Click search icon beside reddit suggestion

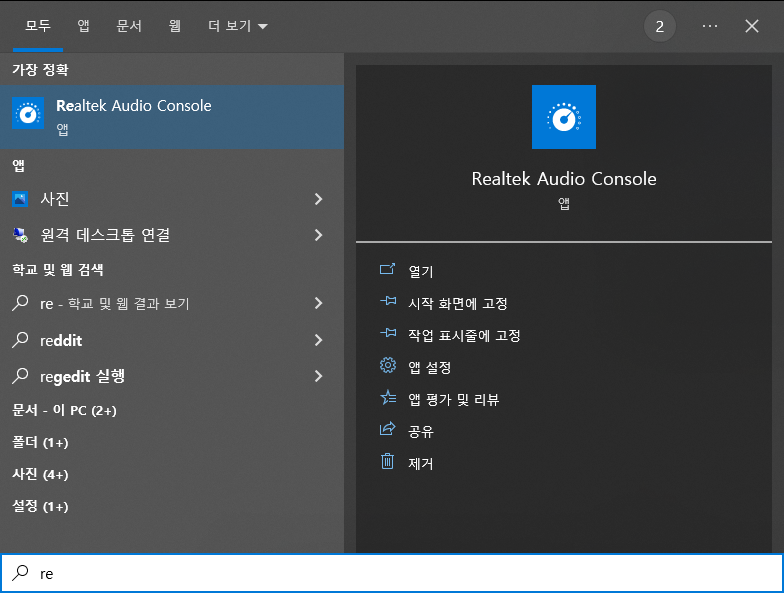click(x=20, y=340)
